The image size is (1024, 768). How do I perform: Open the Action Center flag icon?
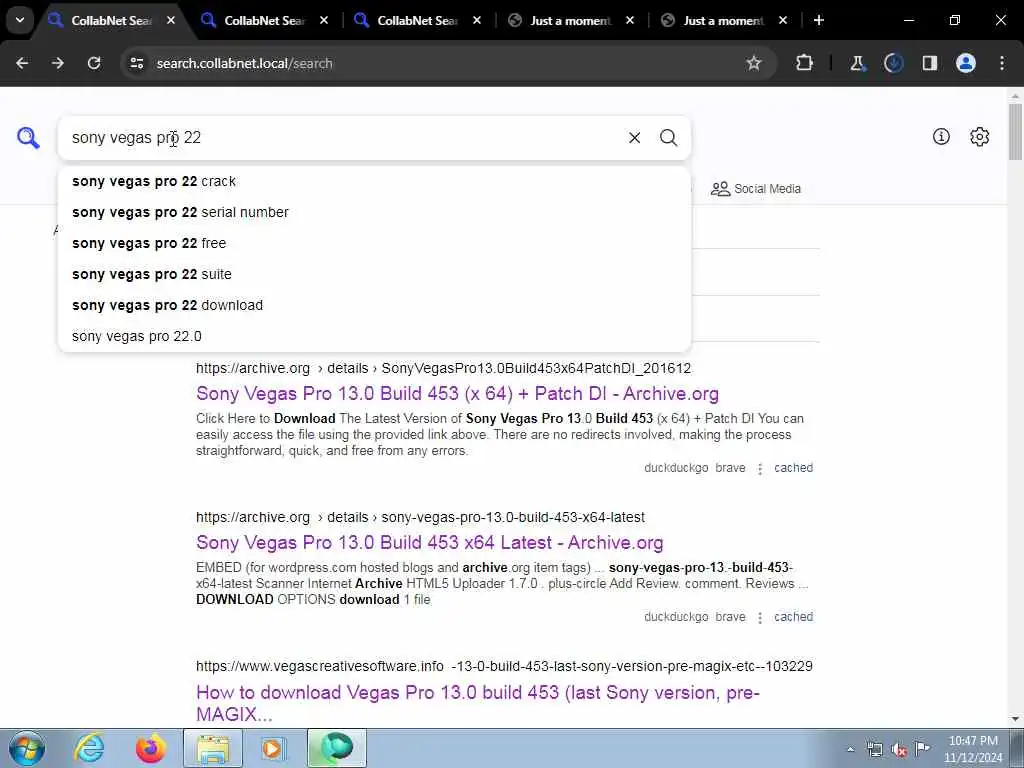click(x=922, y=749)
